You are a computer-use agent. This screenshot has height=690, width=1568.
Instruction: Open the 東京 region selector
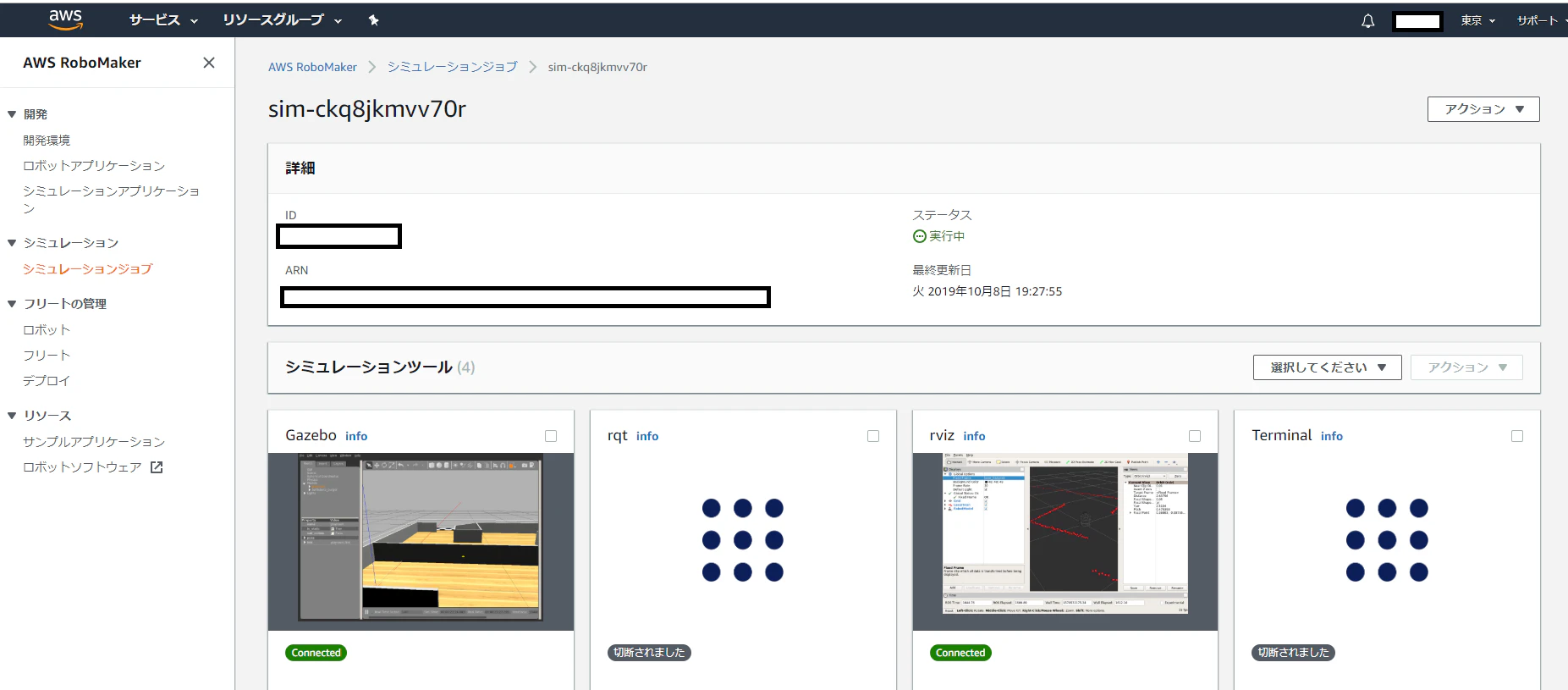[1478, 21]
